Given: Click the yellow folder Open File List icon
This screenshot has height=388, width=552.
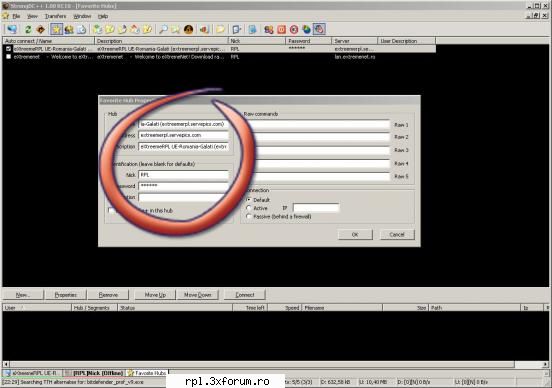Looking at the screenshot, I should (x=220, y=29).
